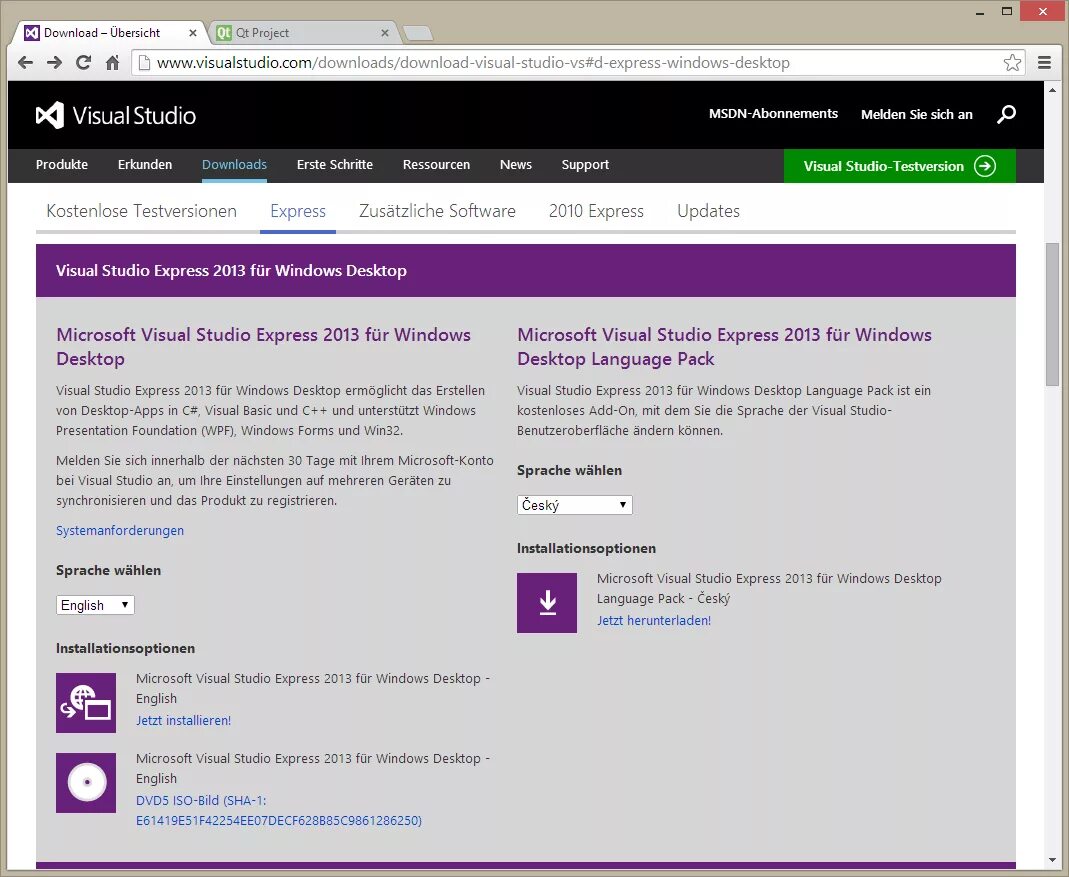Screen dimensions: 1069x877
Task: Click Jetzt installieren! link
Action: 183,720
